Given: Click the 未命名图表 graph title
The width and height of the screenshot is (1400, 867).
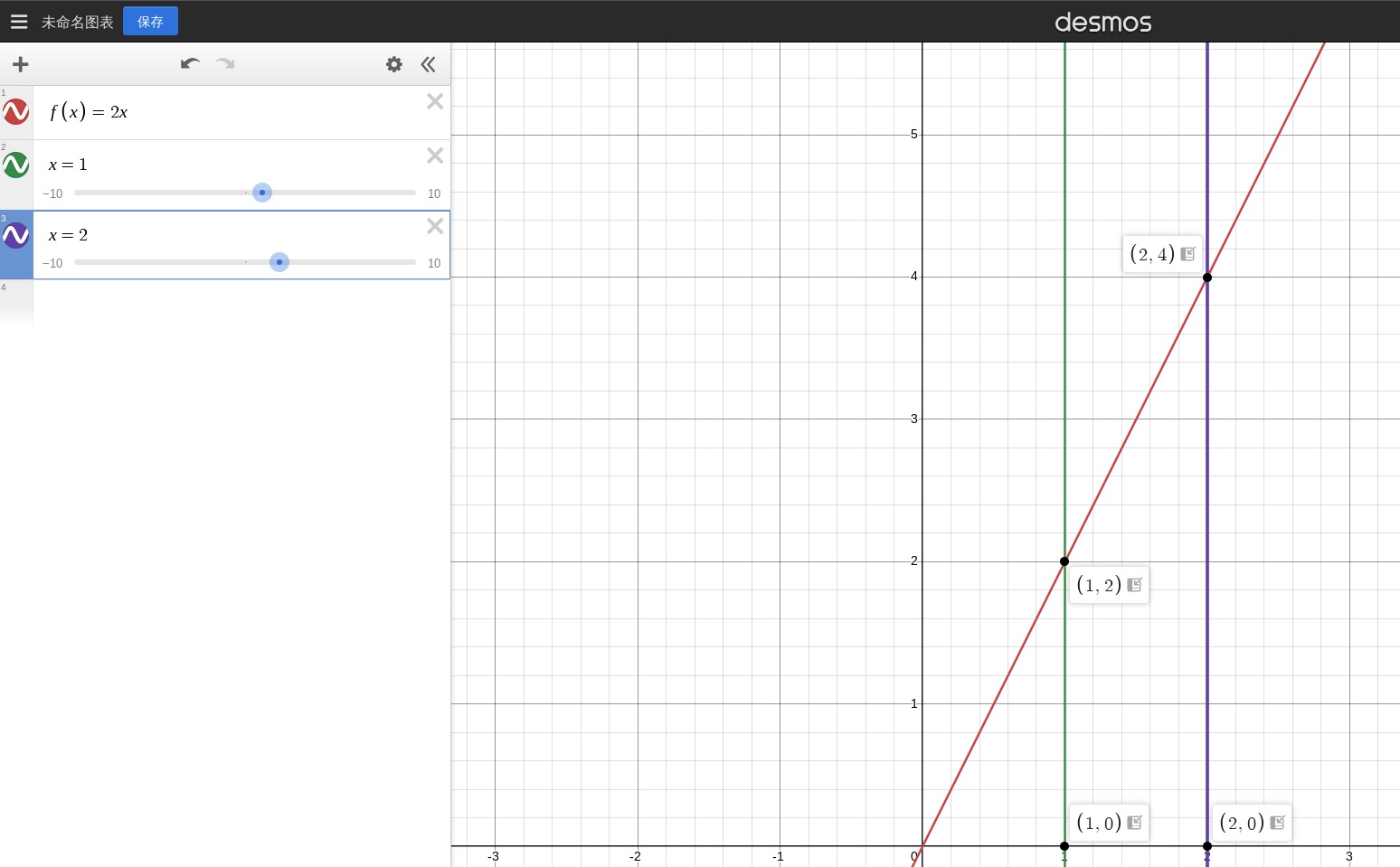Looking at the screenshot, I should (x=78, y=22).
